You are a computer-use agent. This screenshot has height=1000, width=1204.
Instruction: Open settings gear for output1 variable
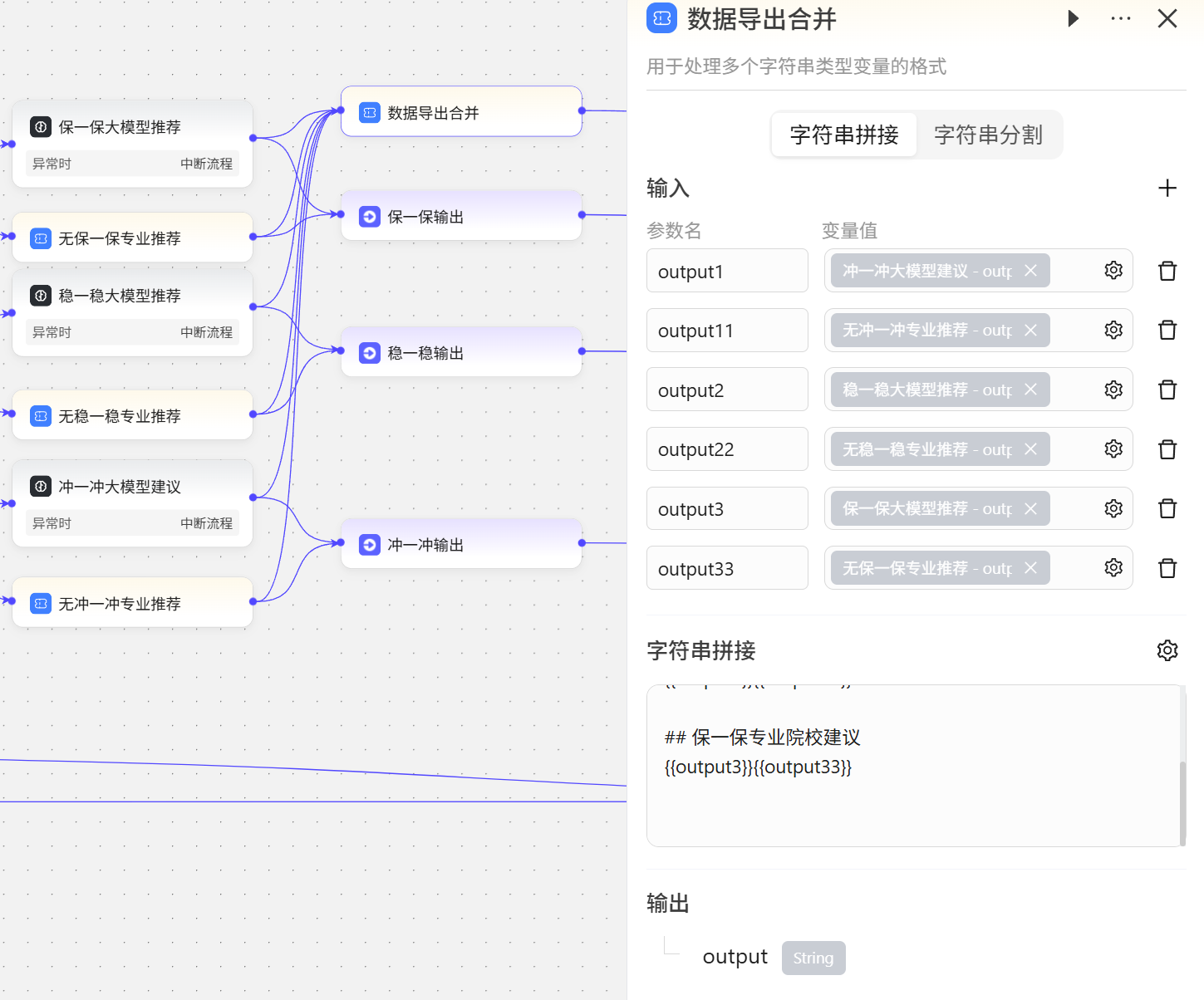click(x=1113, y=271)
